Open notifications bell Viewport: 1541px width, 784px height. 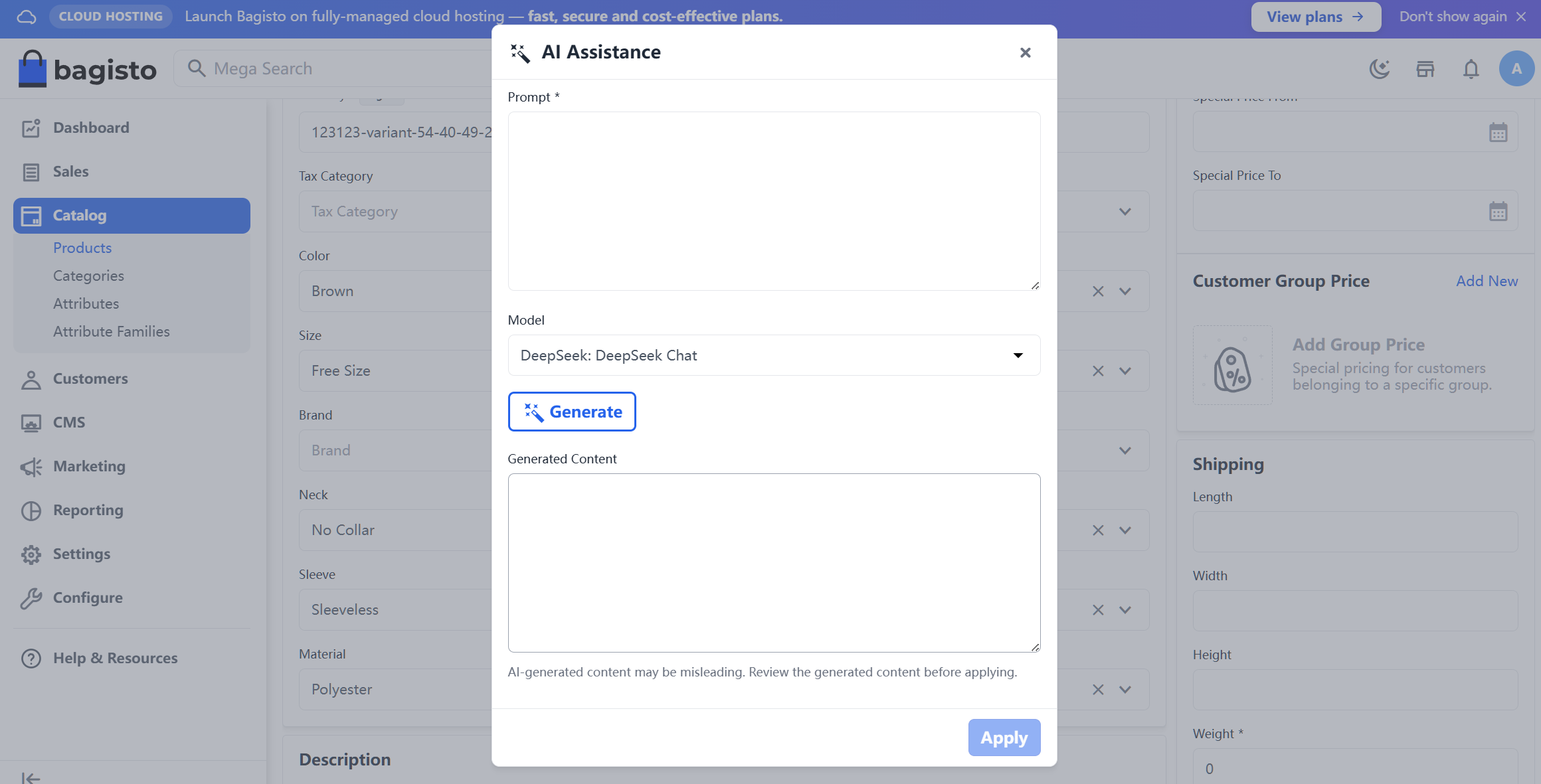[1471, 69]
